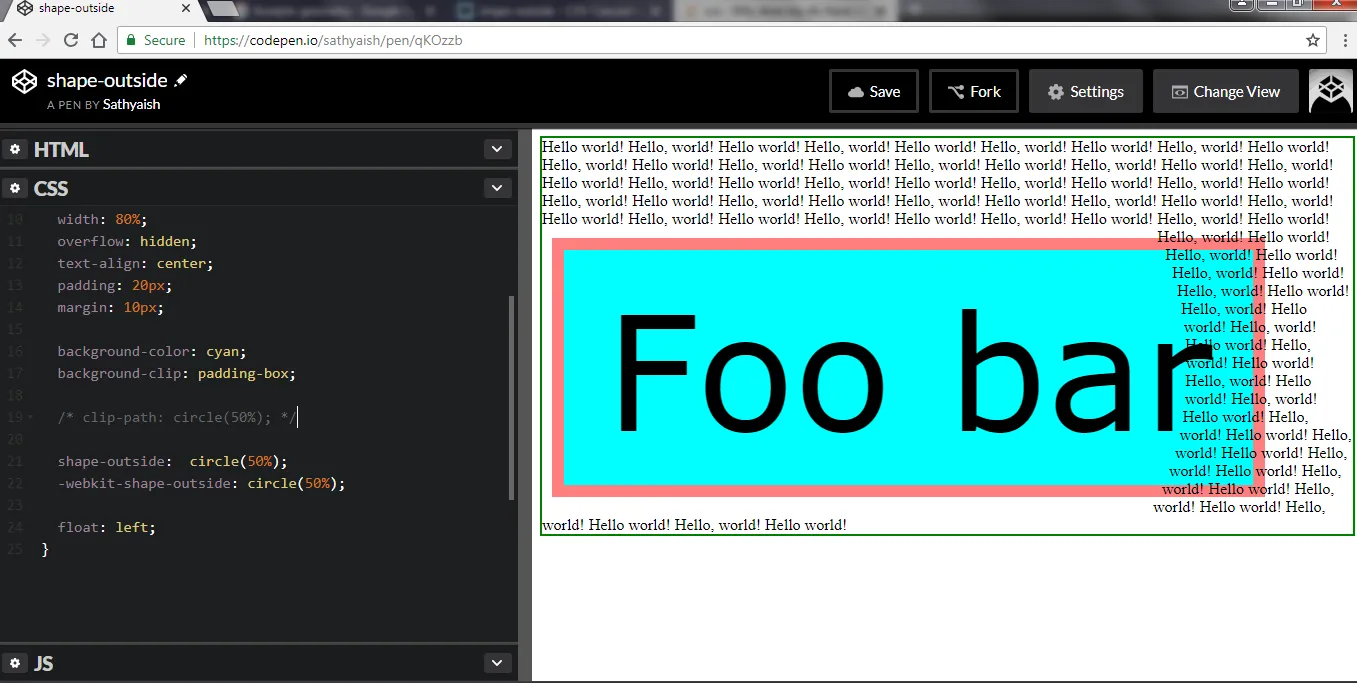Click the CSS panel title

click(51, 188)
